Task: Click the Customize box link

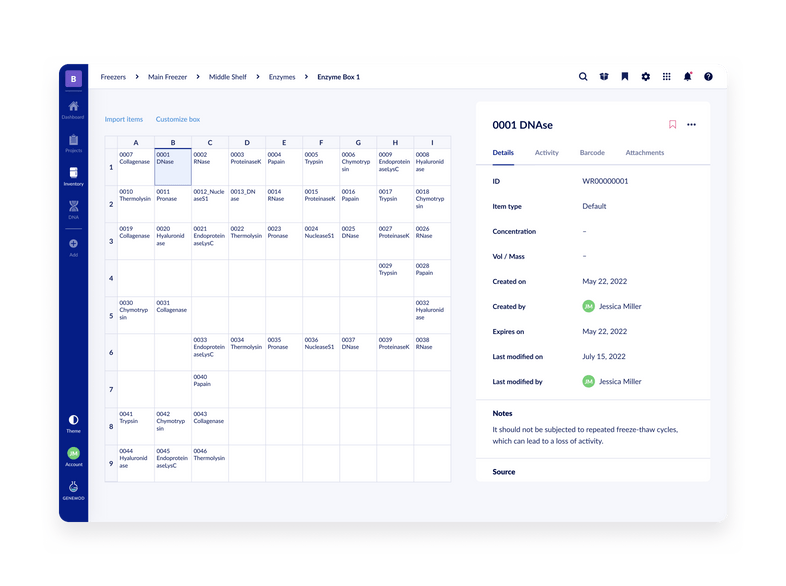Action: (x=178, y=119)
